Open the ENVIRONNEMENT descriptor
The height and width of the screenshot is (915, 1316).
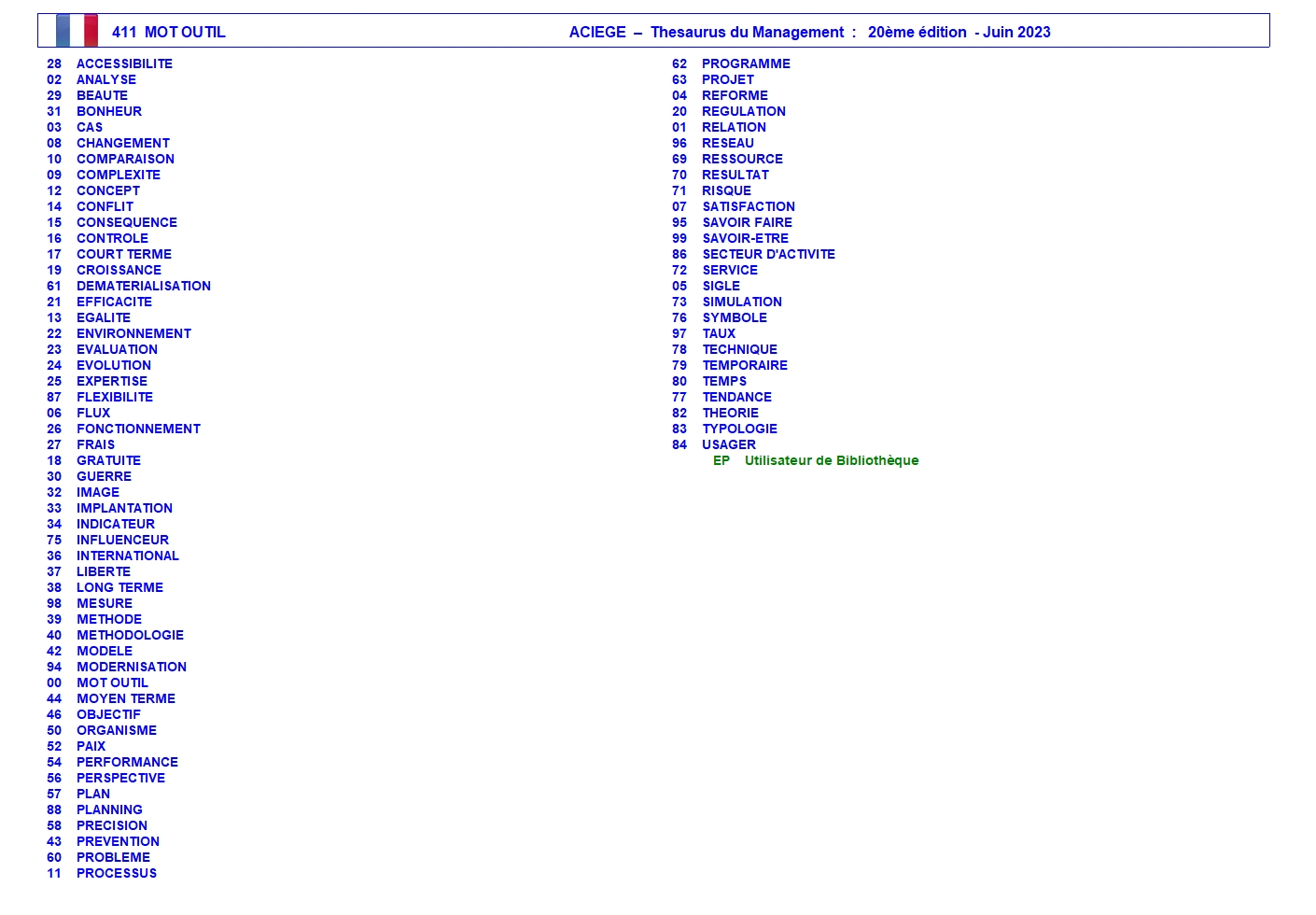pyautogui.click(x=133, y=333)
